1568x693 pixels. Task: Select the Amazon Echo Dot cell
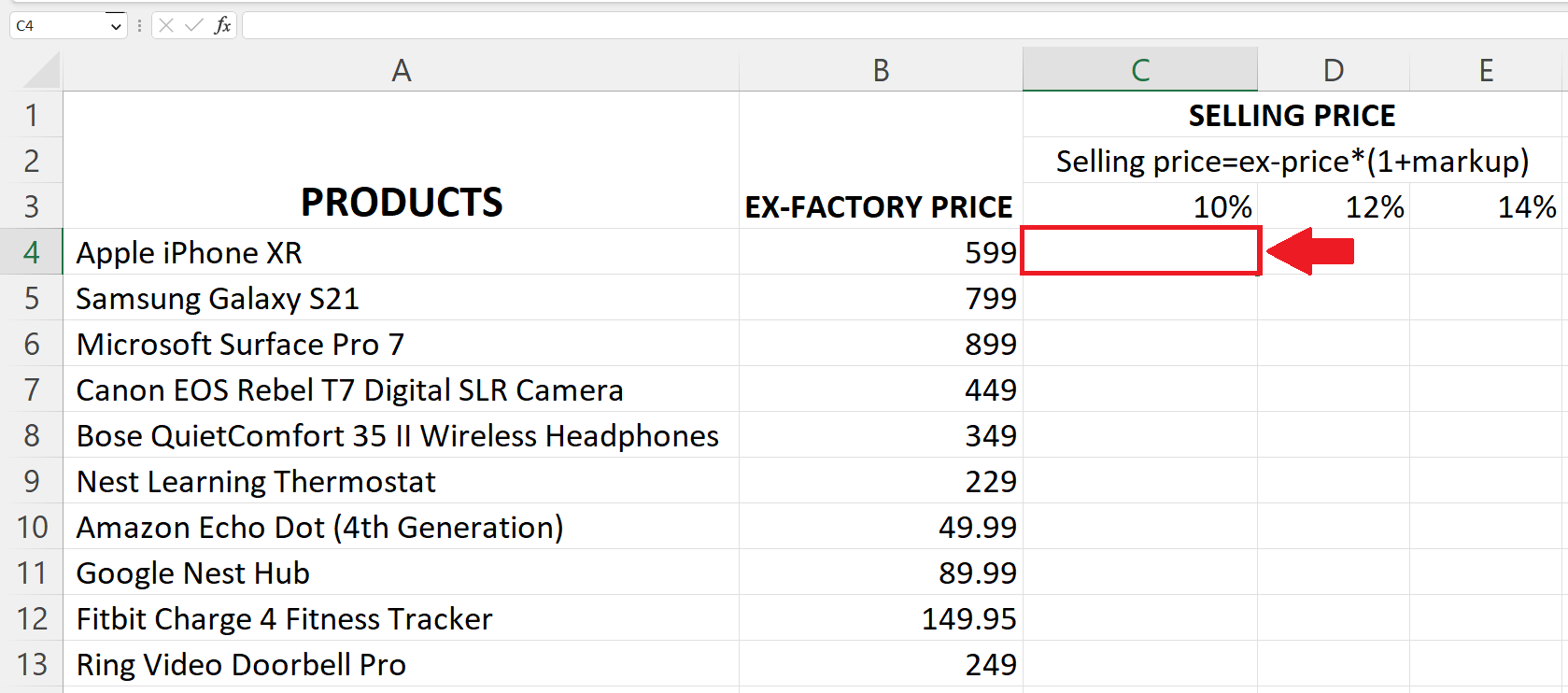pos(401,527)
